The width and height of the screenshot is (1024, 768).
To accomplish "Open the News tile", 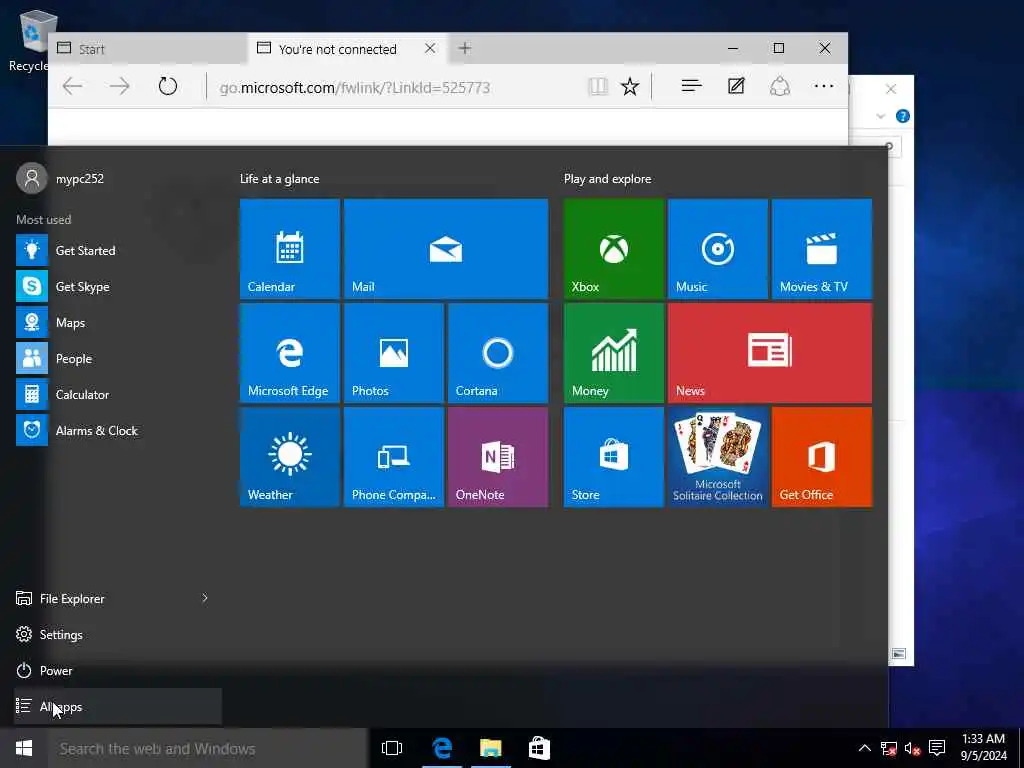I will 770,353.
